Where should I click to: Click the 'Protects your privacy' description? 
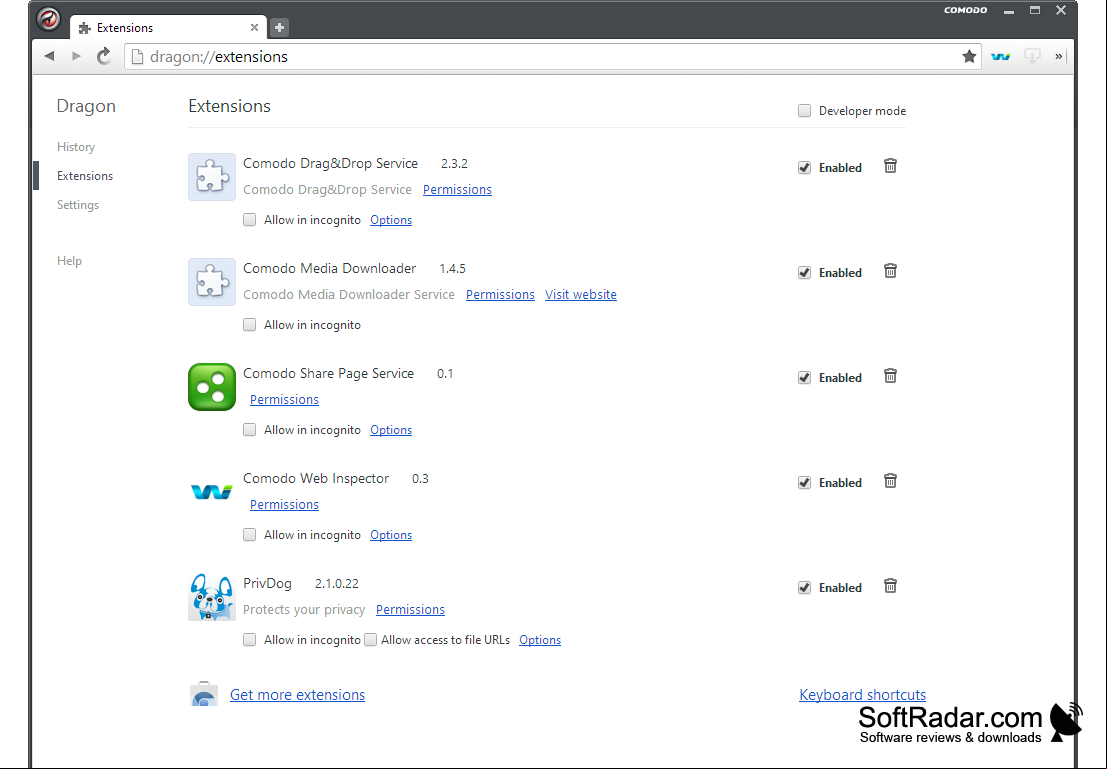(304, 609)
